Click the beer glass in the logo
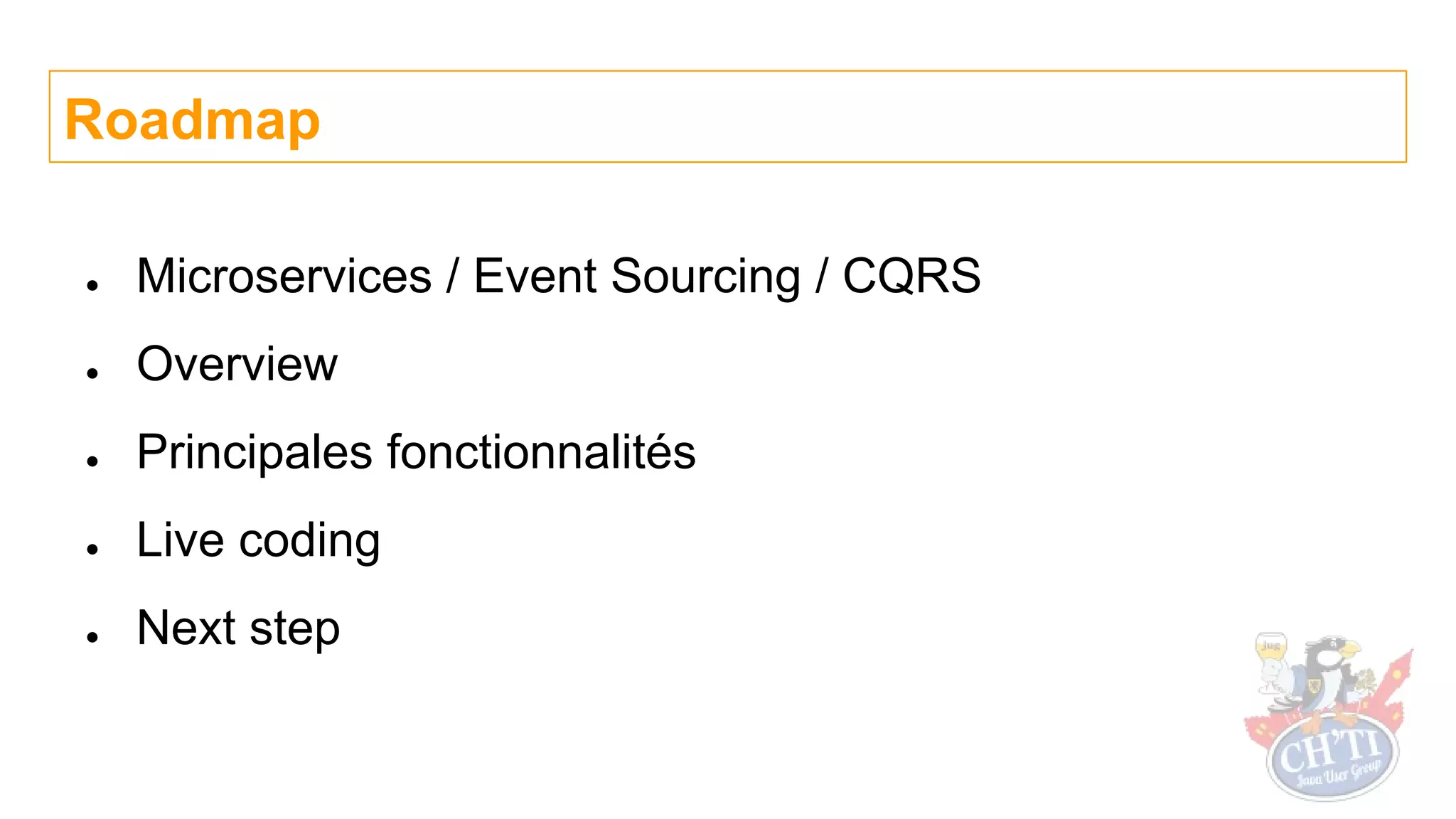The height and width of the screenshot is (819, 1456). click(x=1270, y=661)
